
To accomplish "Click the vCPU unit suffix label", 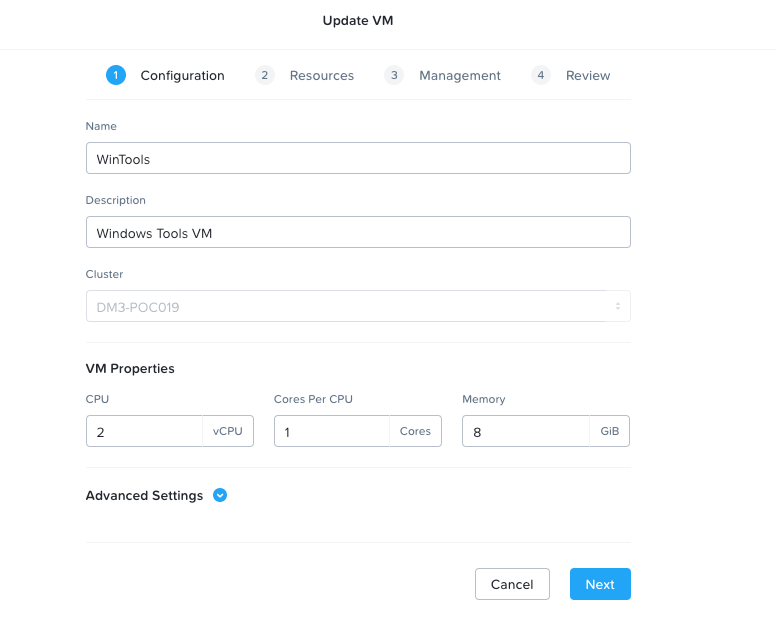I will 228,432.
